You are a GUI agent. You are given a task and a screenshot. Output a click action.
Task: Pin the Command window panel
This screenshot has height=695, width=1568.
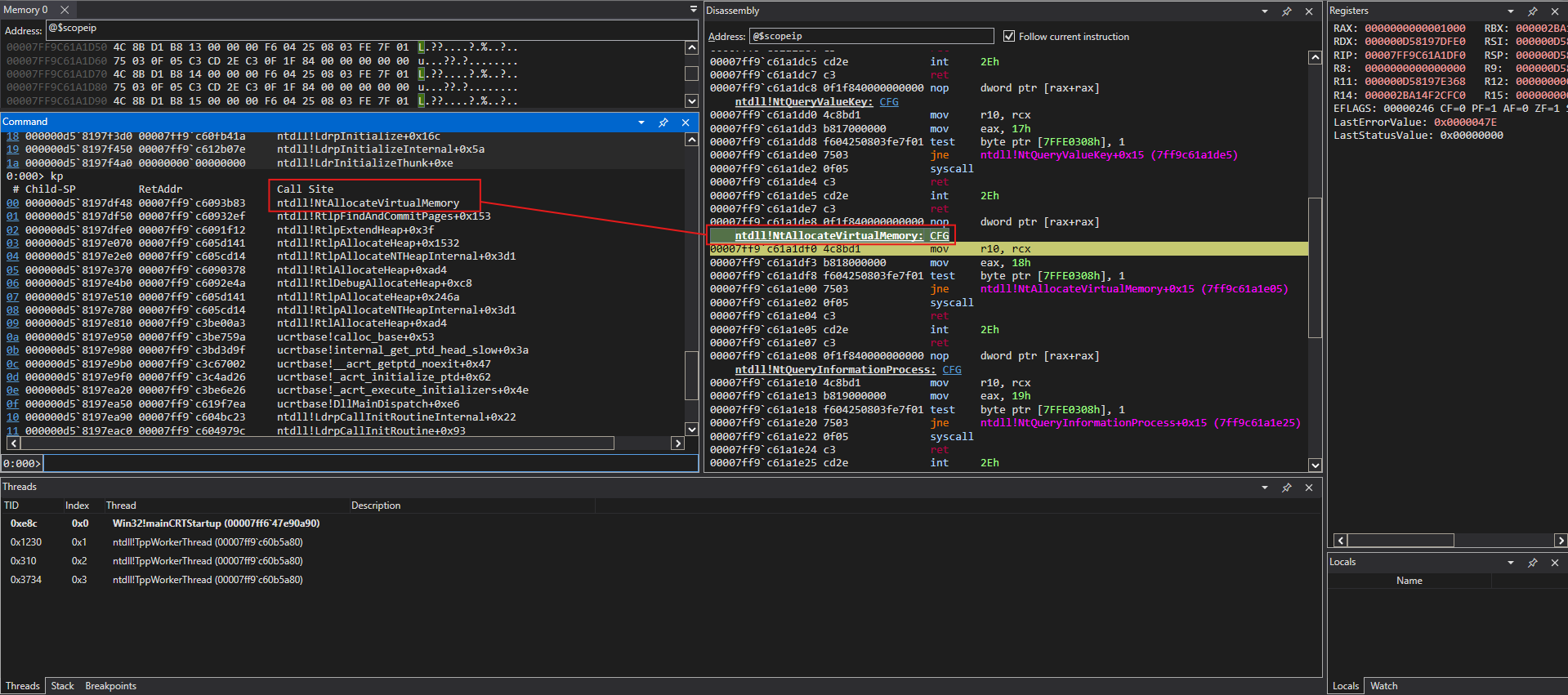point(663,123)
